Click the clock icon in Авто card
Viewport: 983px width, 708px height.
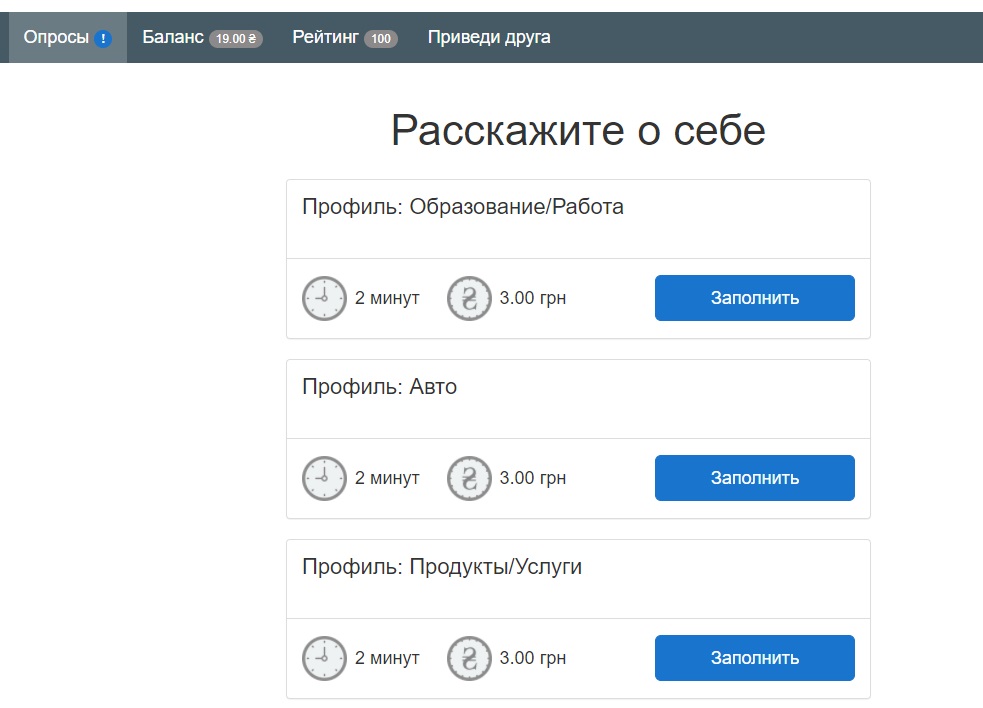coord(324,478)
